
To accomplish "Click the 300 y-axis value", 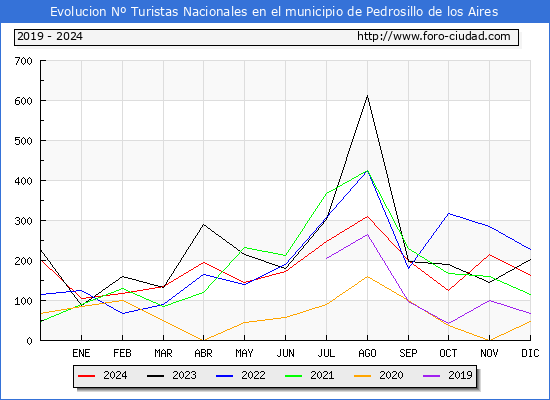I will coord(24,221).
